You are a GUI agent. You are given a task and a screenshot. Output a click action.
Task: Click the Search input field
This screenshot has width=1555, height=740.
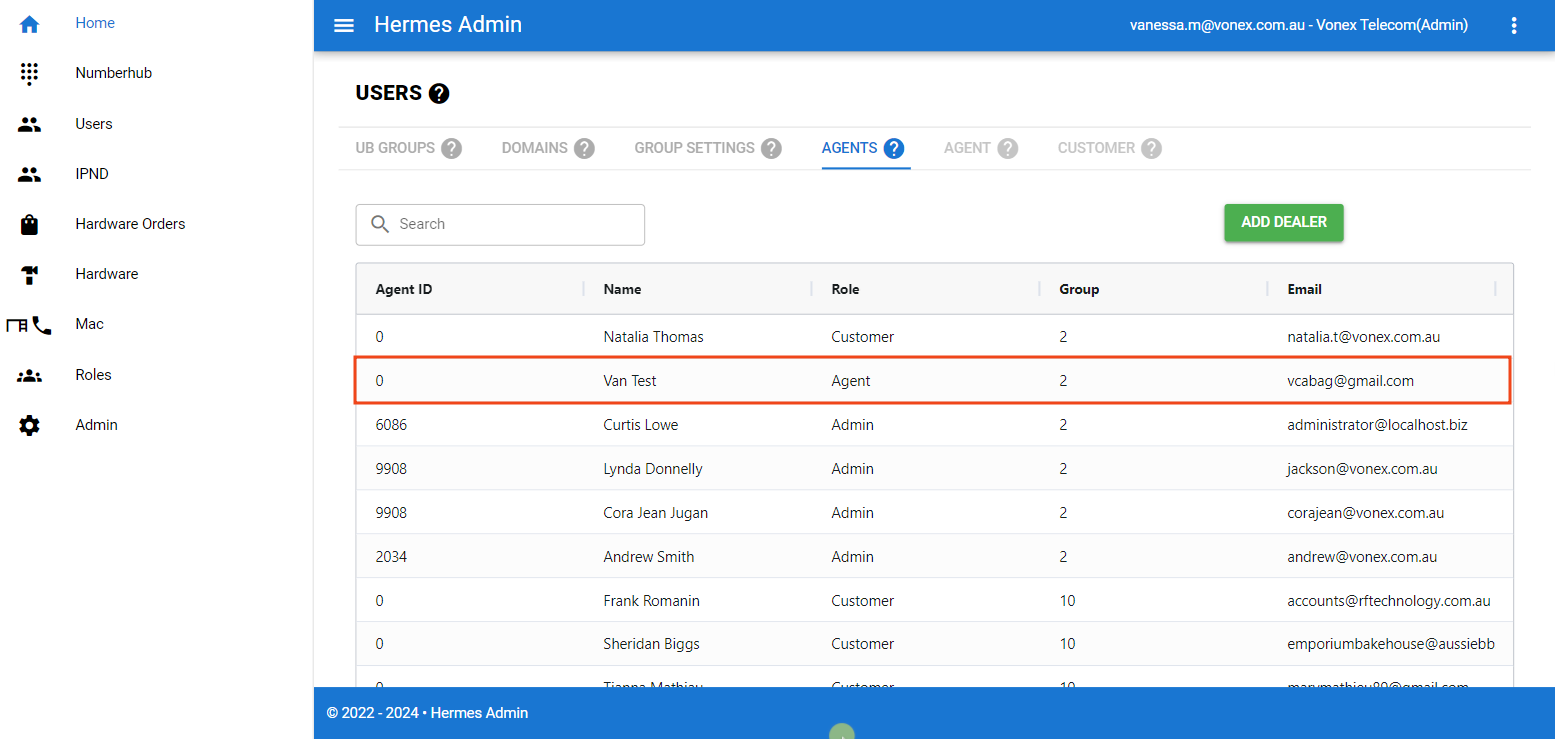[x=500, y=225]
